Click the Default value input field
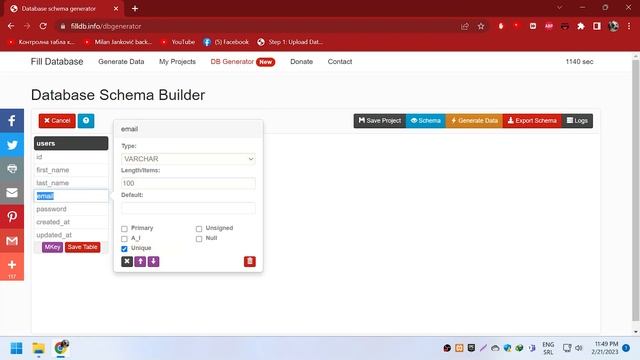This screenshot has width=640, height=360. (x=188, y=208)
